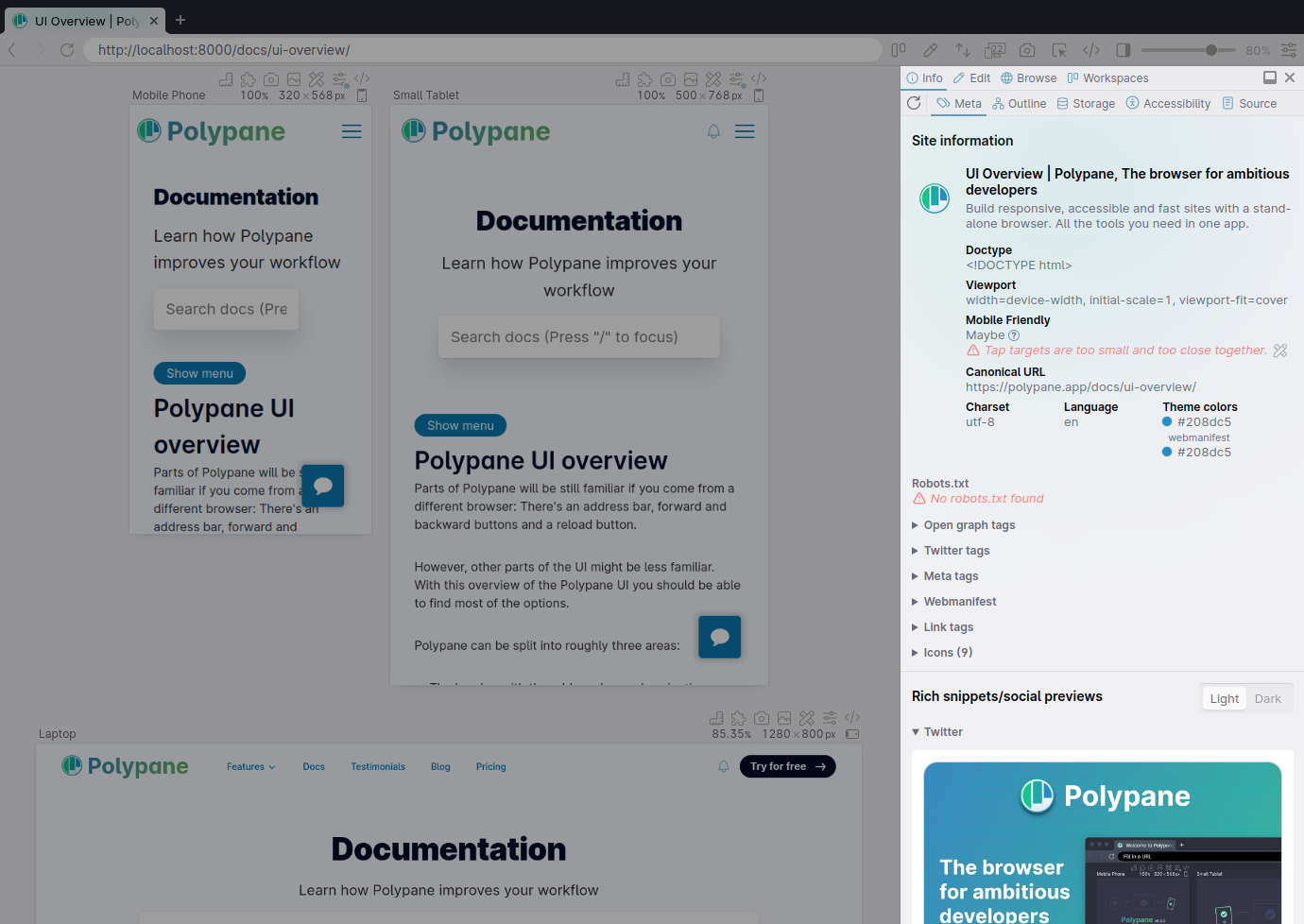Toggle the side panel icon

tap(1124, 50)
